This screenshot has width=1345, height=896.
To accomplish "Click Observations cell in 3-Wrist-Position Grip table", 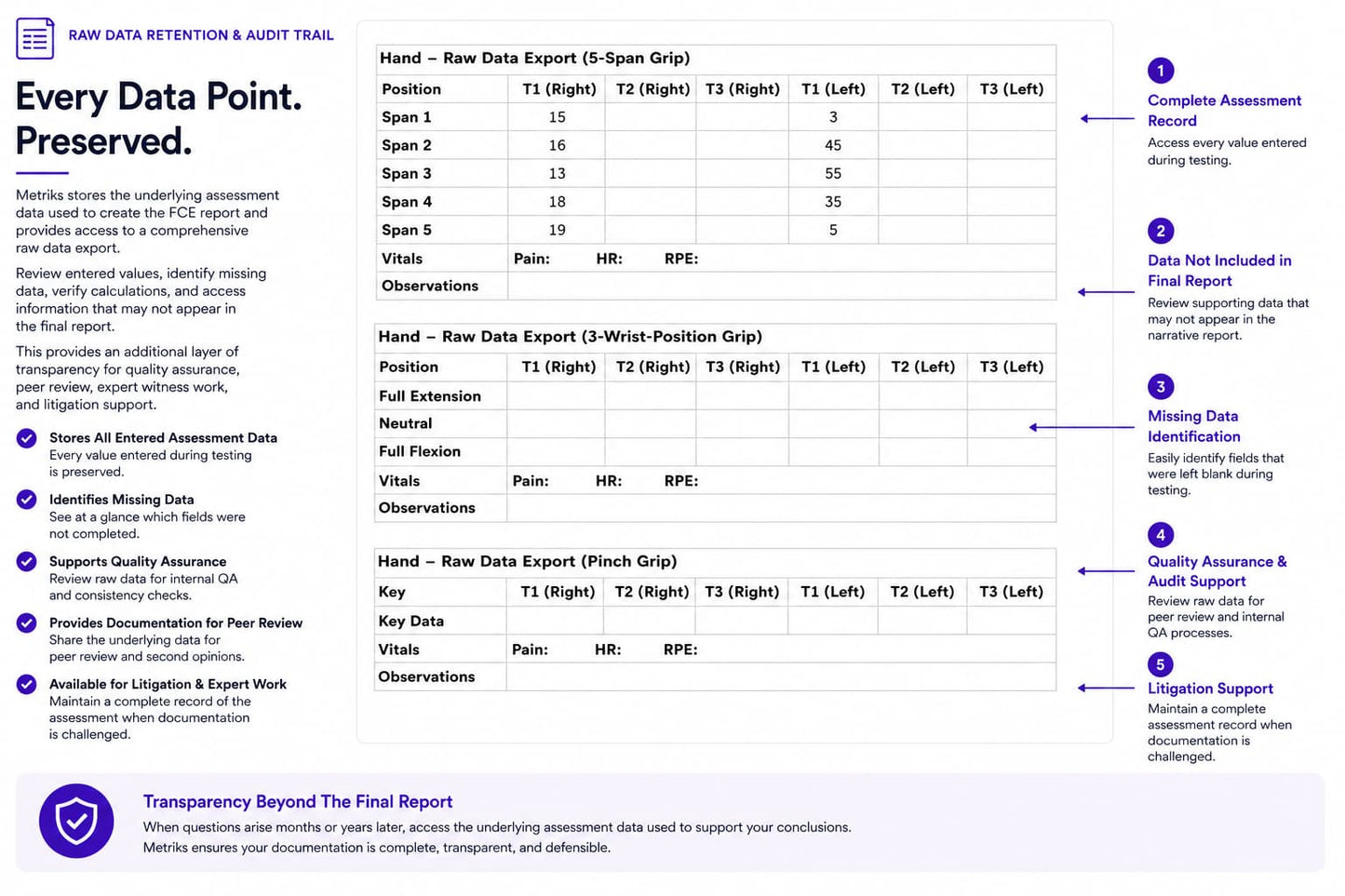I will coord(782,508).
